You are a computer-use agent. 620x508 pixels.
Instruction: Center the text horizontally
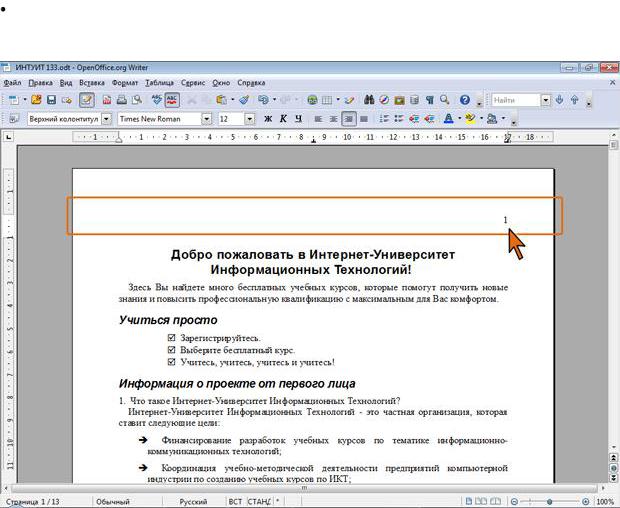[x=333, y=119]
